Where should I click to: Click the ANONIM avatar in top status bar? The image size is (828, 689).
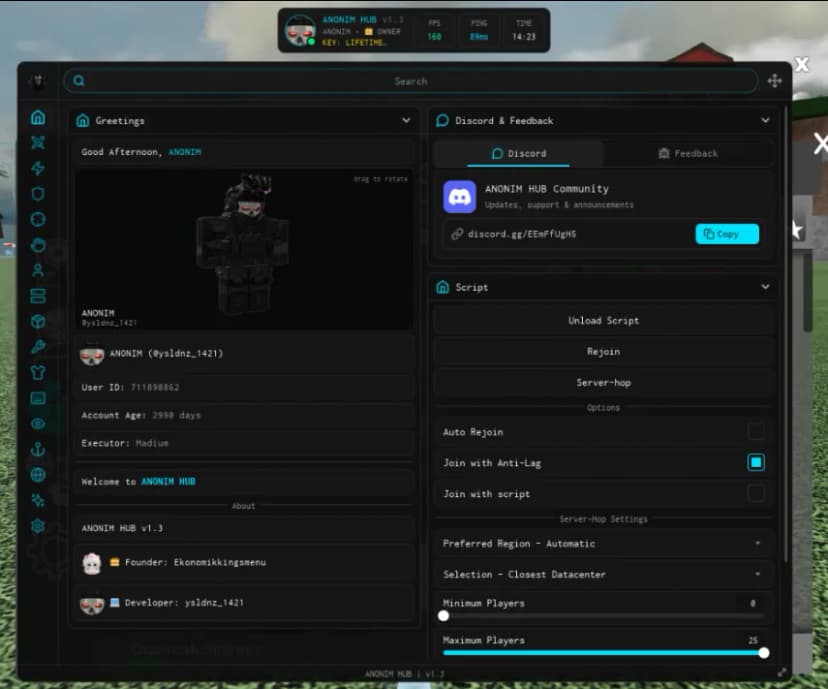(x=300, y=31)
